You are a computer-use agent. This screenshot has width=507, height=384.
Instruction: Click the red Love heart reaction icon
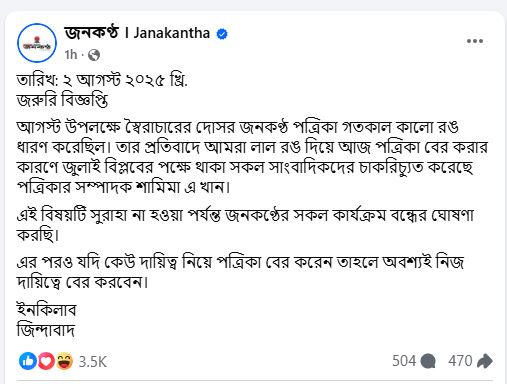[x=46, y=361]
